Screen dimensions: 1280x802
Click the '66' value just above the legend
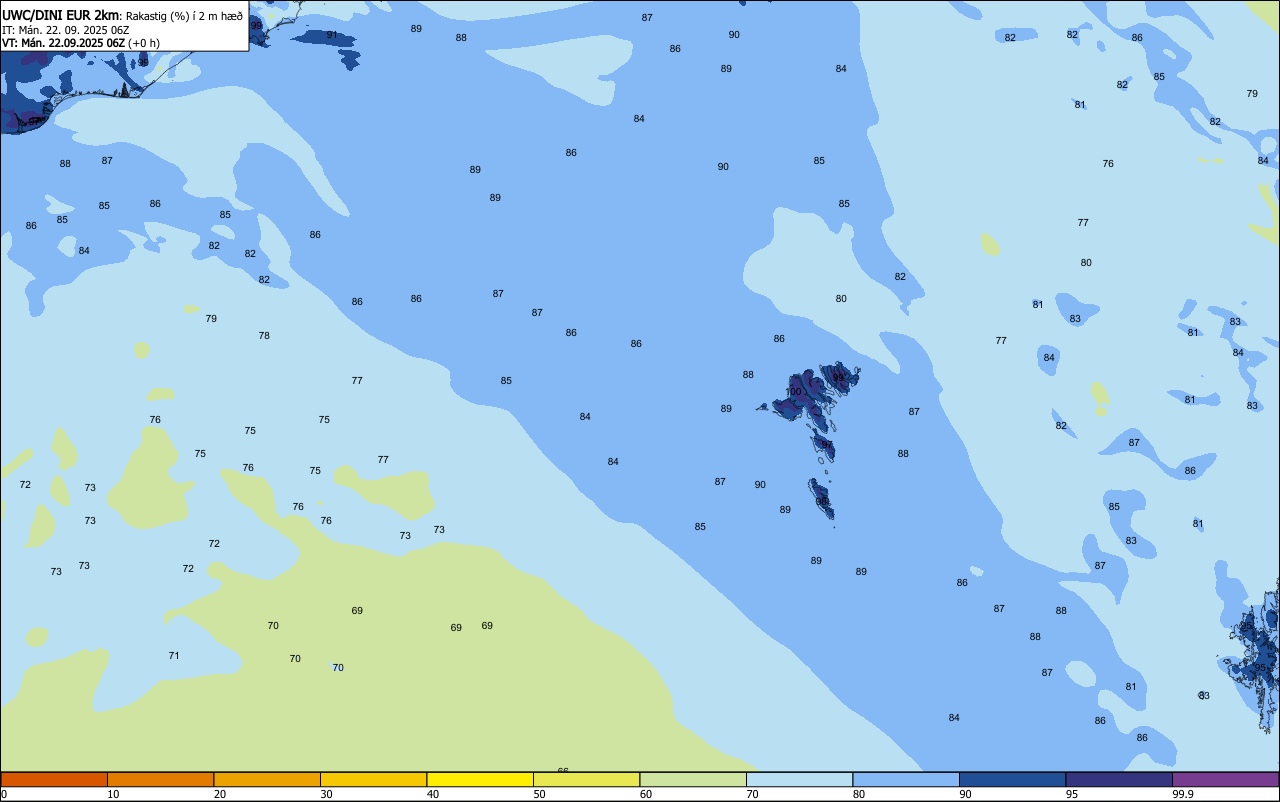tap(563, 770)
